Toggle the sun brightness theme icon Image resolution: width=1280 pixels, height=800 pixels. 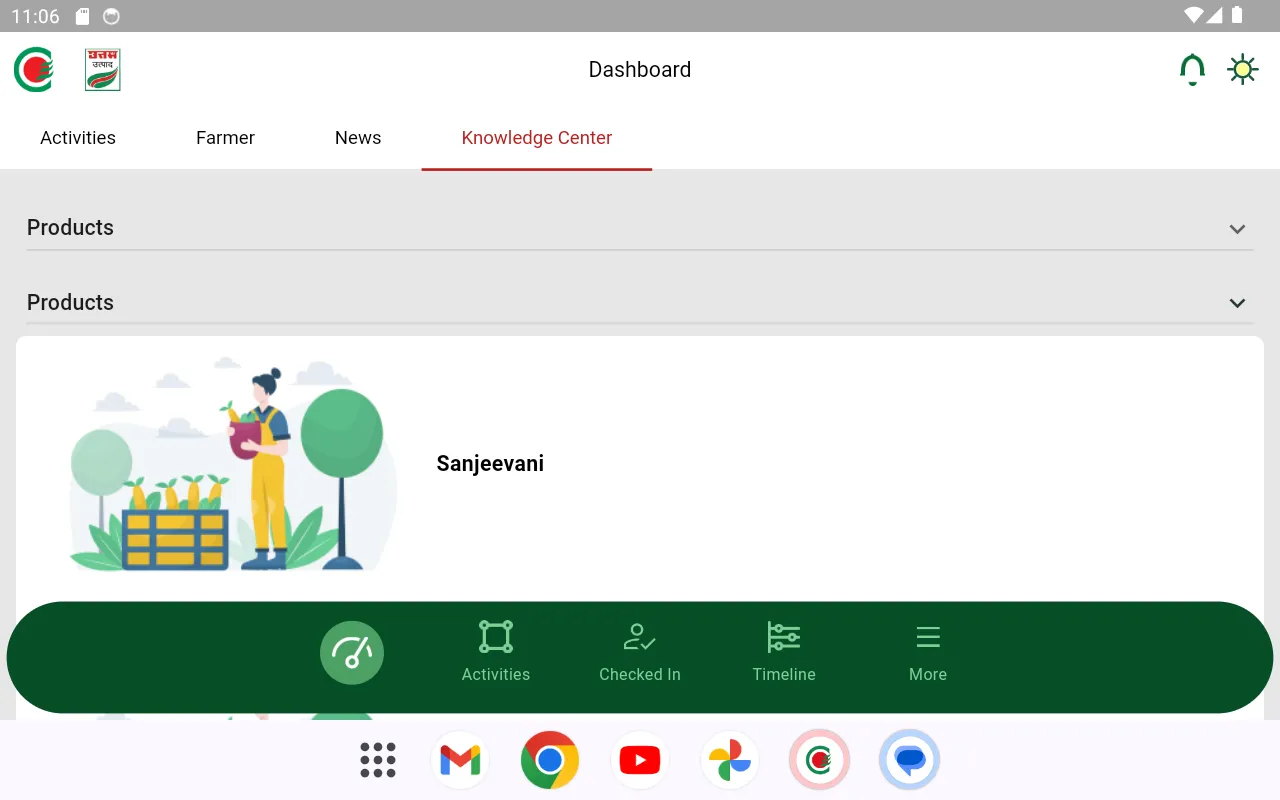coord(1243,70)
